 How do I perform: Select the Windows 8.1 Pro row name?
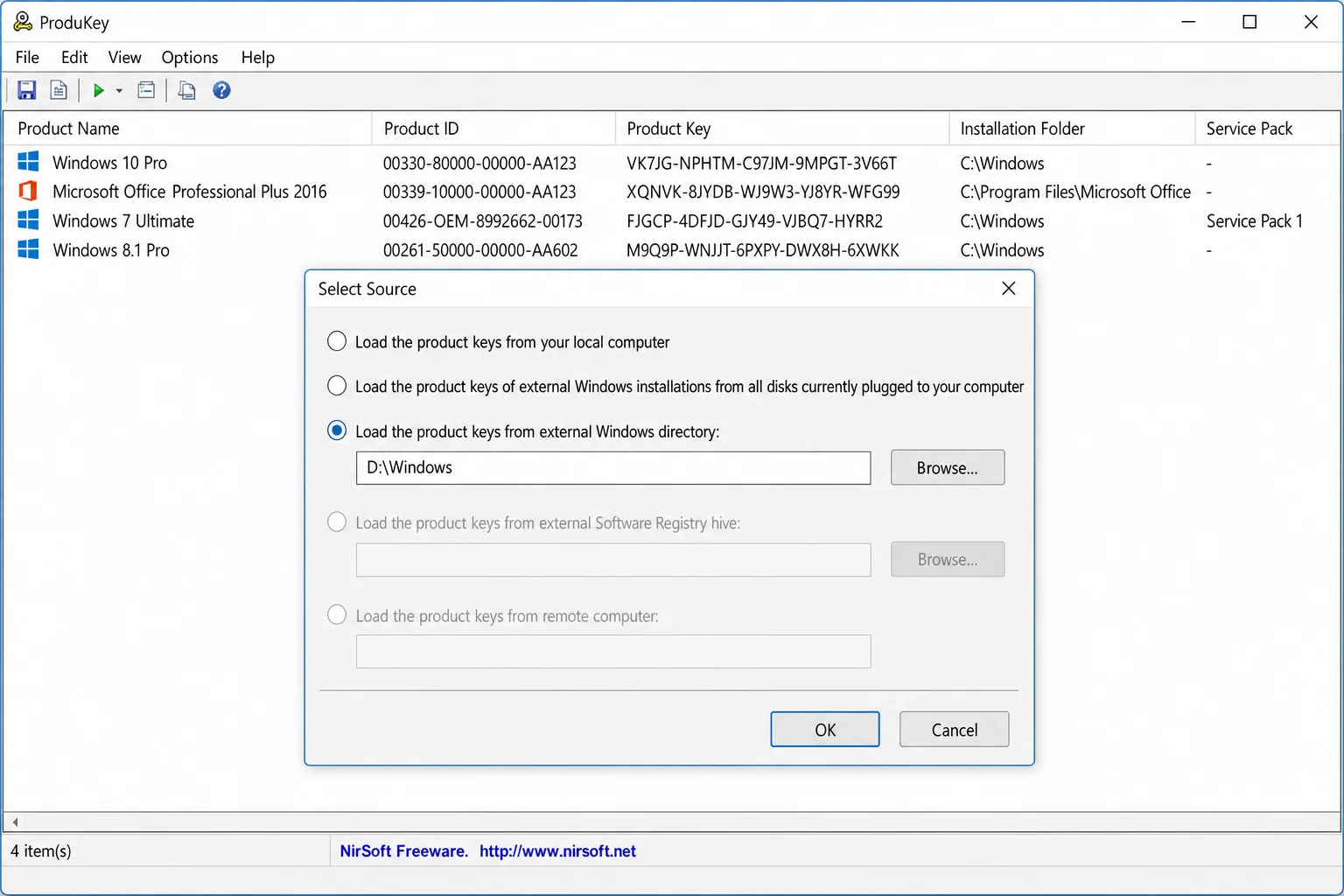click(x=111, y=250)
